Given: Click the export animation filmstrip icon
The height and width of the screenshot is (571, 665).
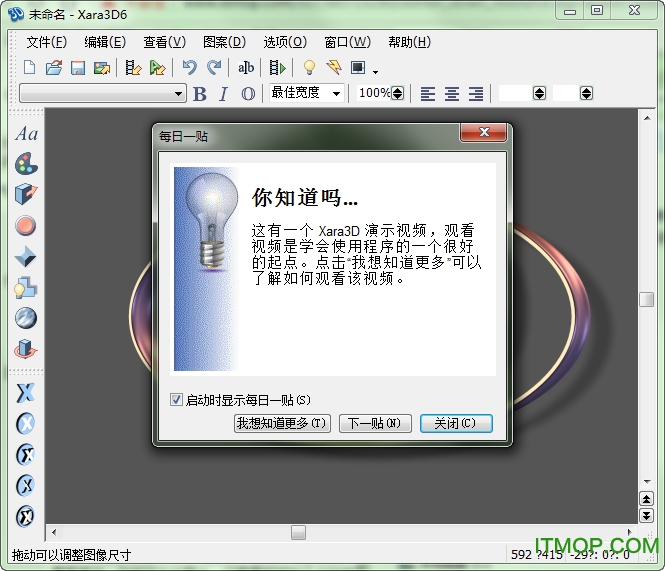Looking at the screenshot, I should pyautogui.click(x=133, y=67).
